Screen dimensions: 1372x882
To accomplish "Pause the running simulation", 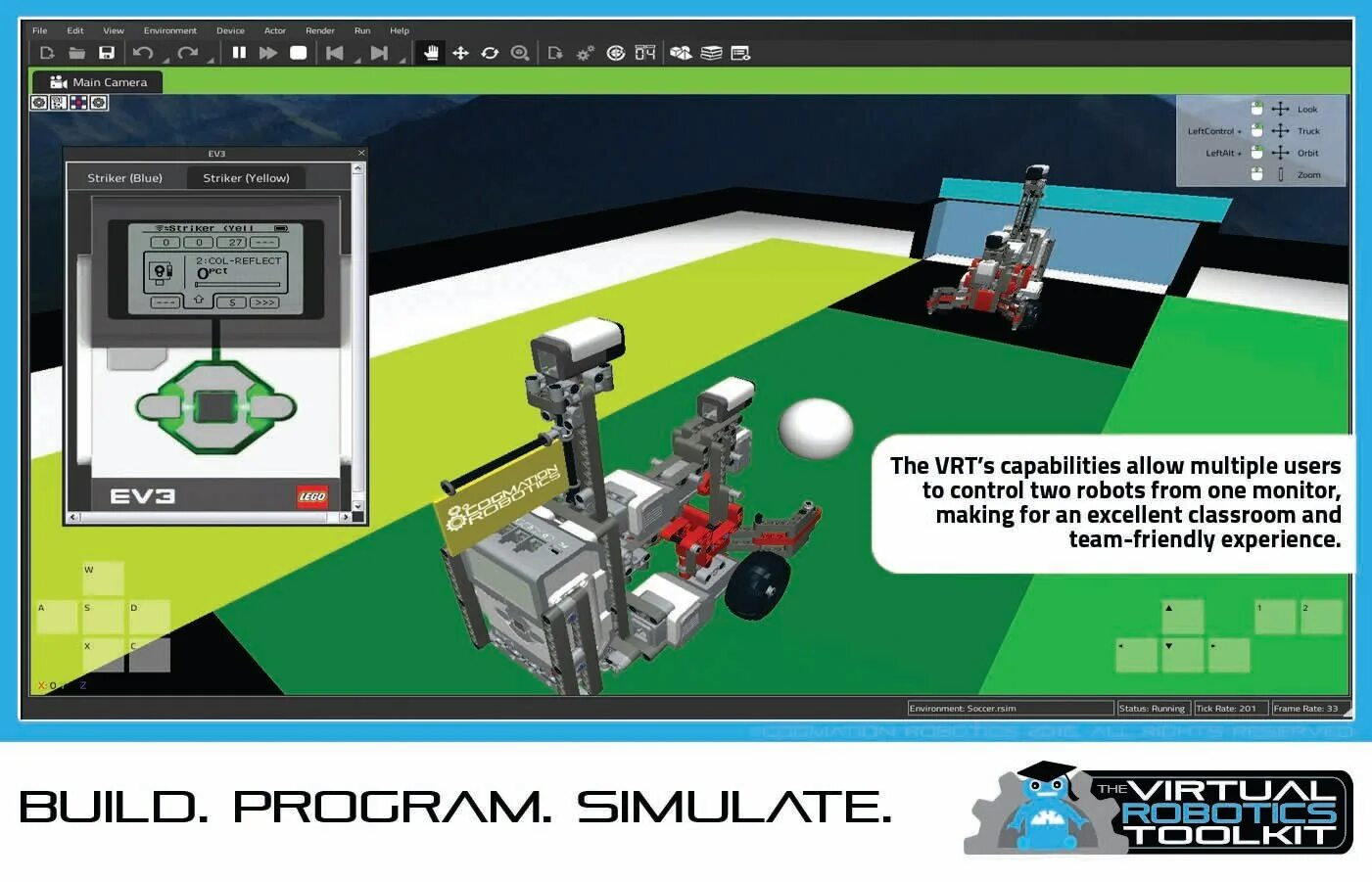I will click(x=239, y=53).
